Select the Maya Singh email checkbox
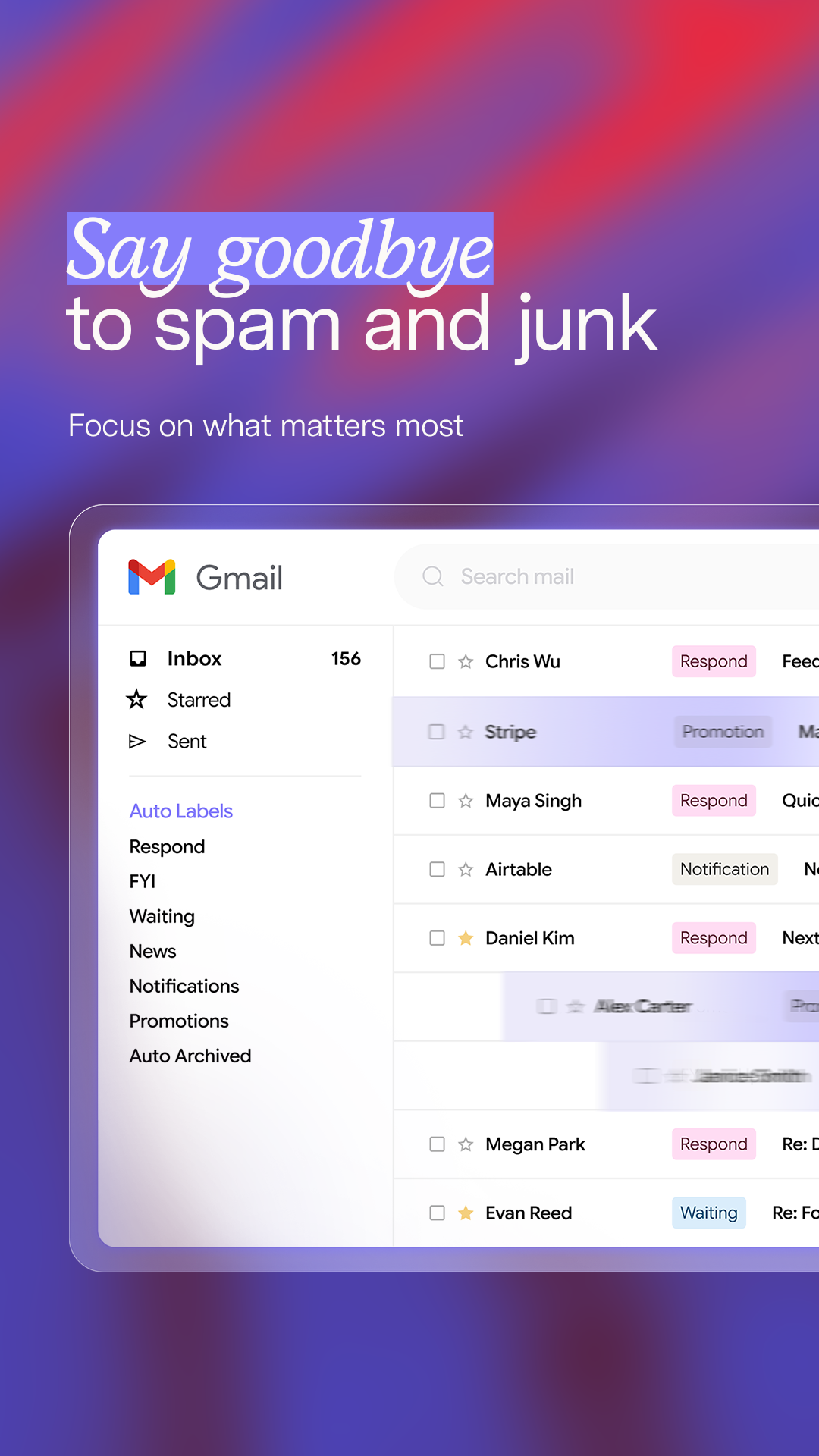The height and width of the screenshot is (1456, 819). tap(438, 801)
